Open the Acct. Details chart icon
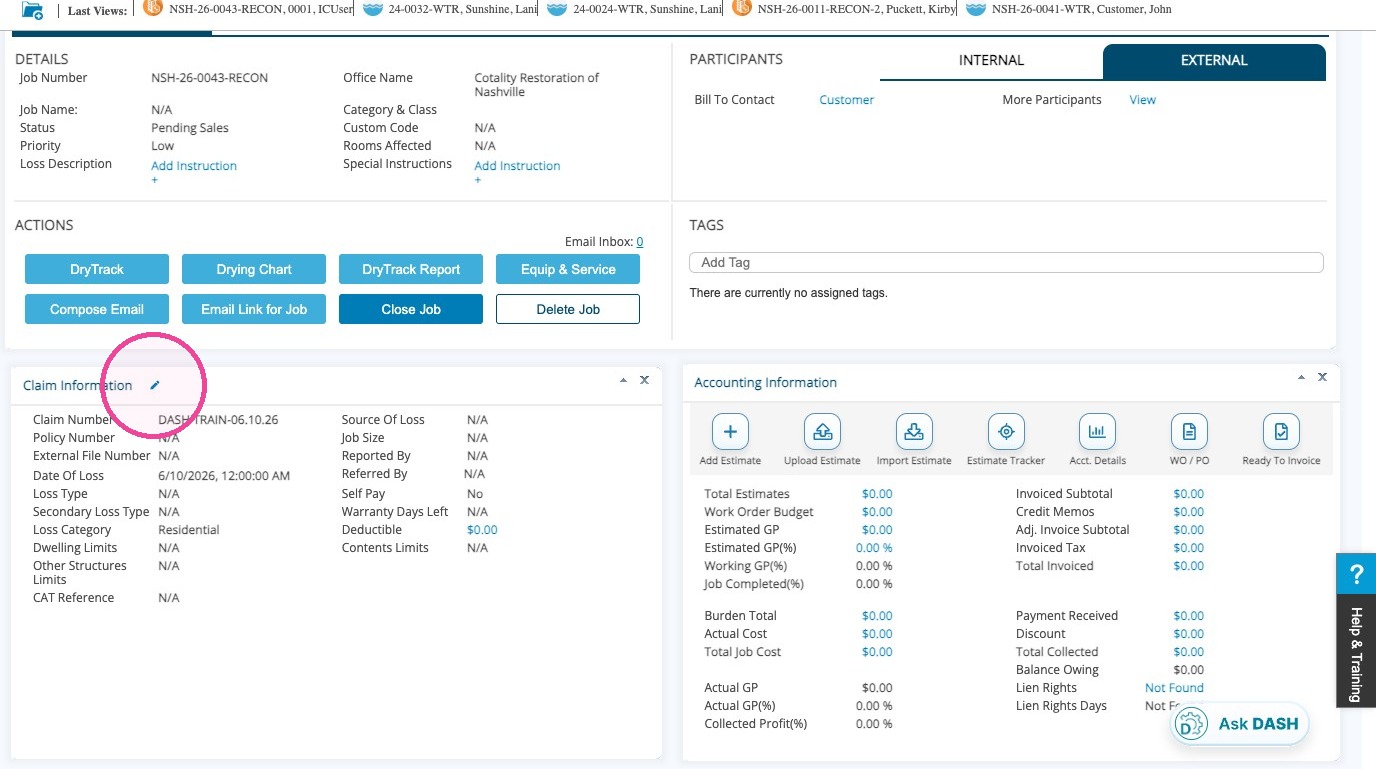The width and height of the screenshot is (1376, 769). (x=1097, y=432)
